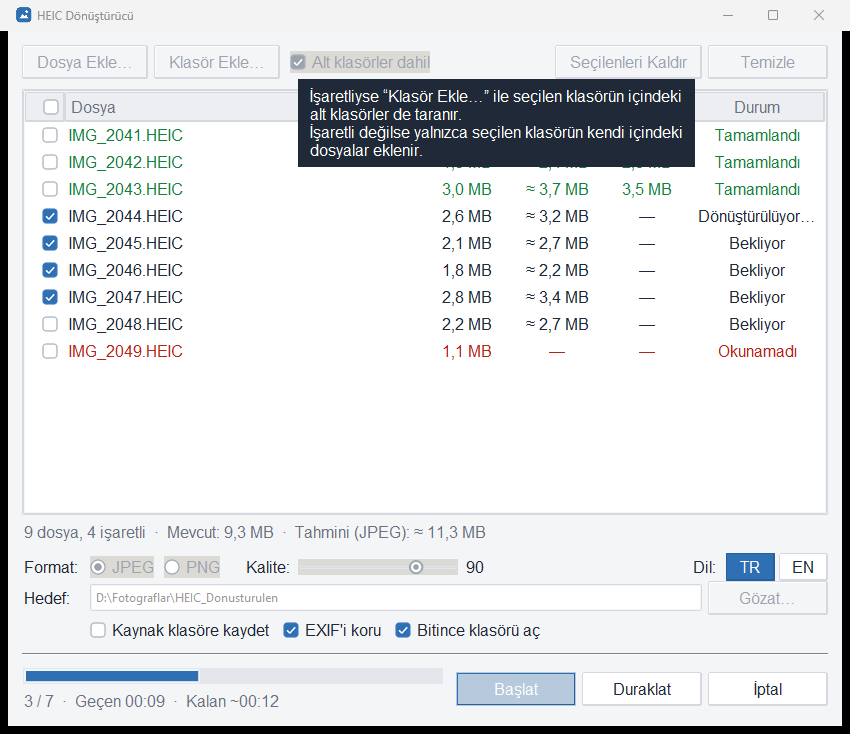
Task: Select the red IMG_2049.HEIC file name
Action: point(125,351)
